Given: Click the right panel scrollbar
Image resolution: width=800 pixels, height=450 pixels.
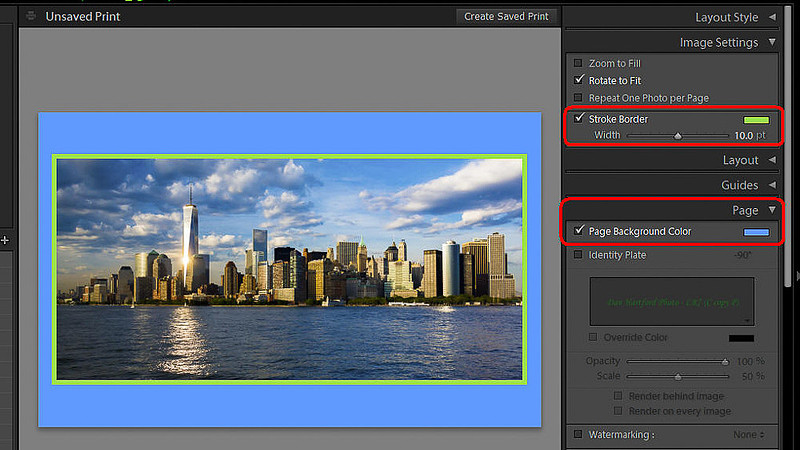Looking at the screenshot, I should coord(789,148).
